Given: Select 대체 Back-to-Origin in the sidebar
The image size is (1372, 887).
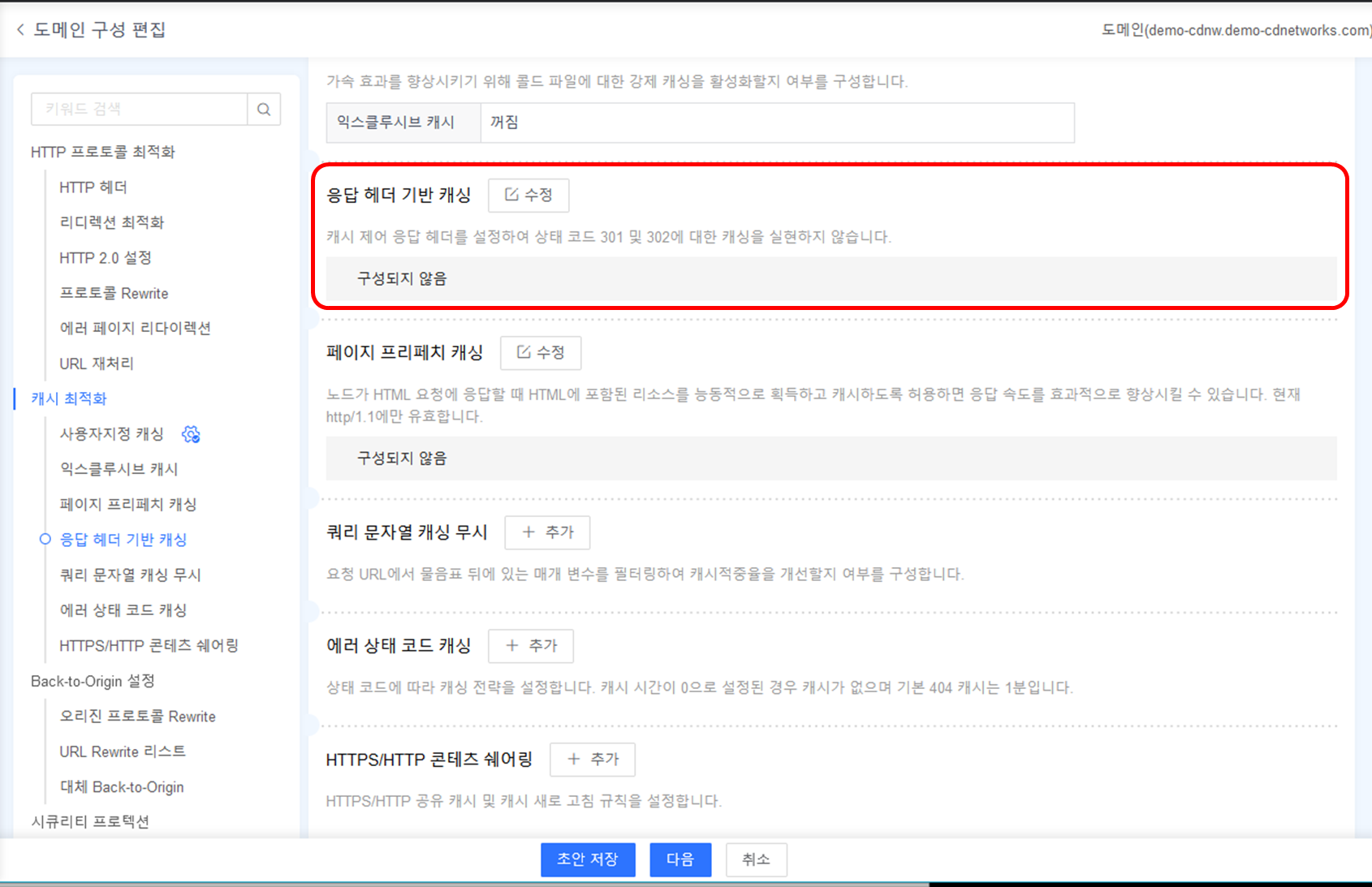Looking at the screenshot, I should [121, 786].
